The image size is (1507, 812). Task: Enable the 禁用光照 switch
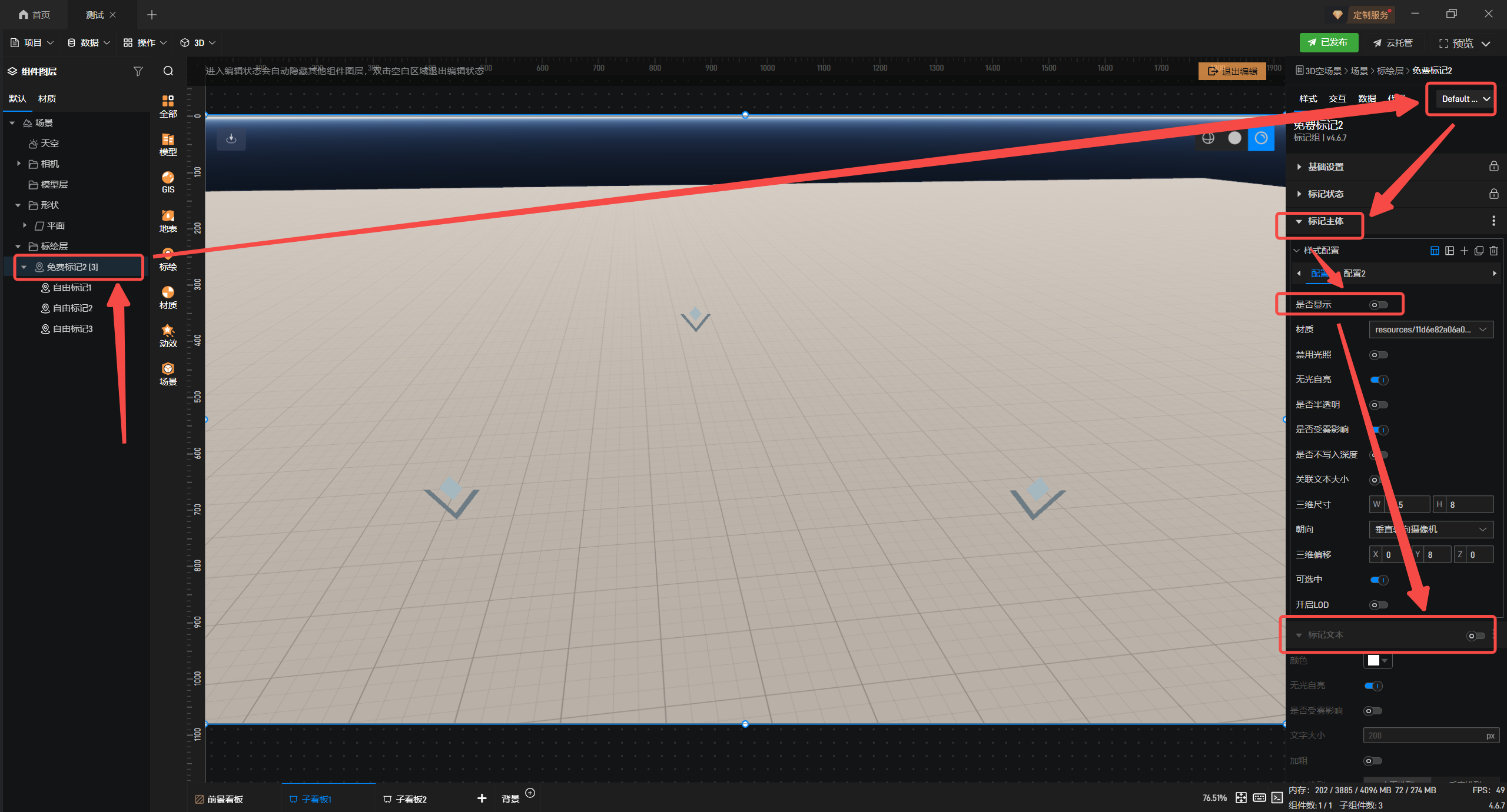(1378, 355)
